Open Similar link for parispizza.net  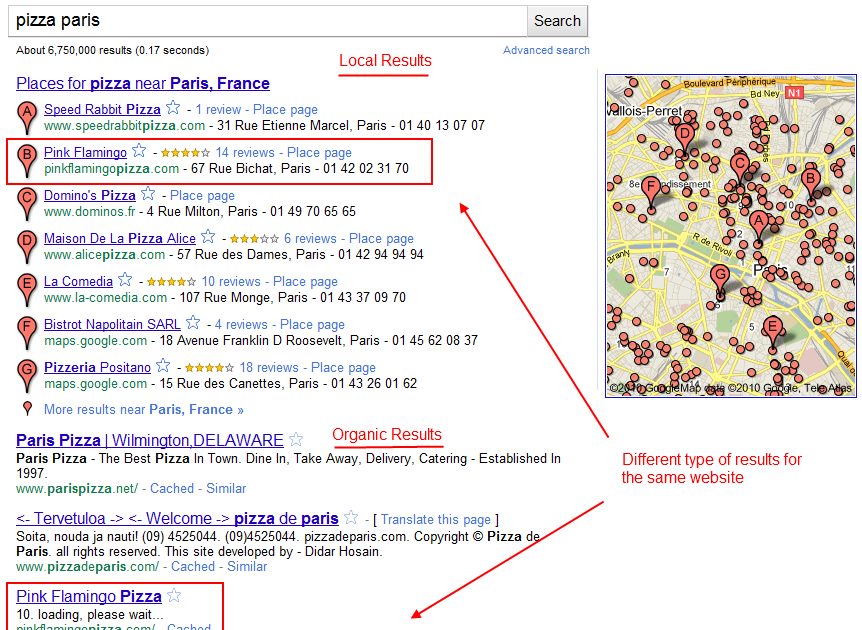226,489
